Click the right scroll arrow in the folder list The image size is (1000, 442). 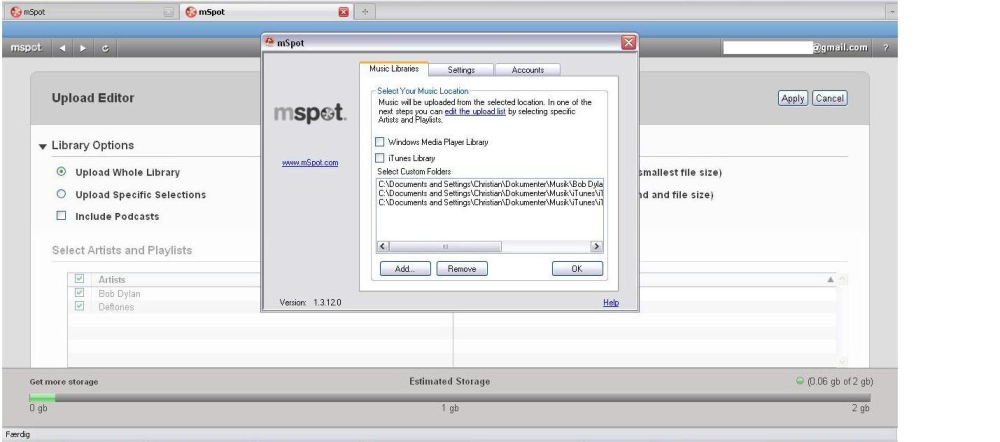pyautogui.click(x=596, y=246)
